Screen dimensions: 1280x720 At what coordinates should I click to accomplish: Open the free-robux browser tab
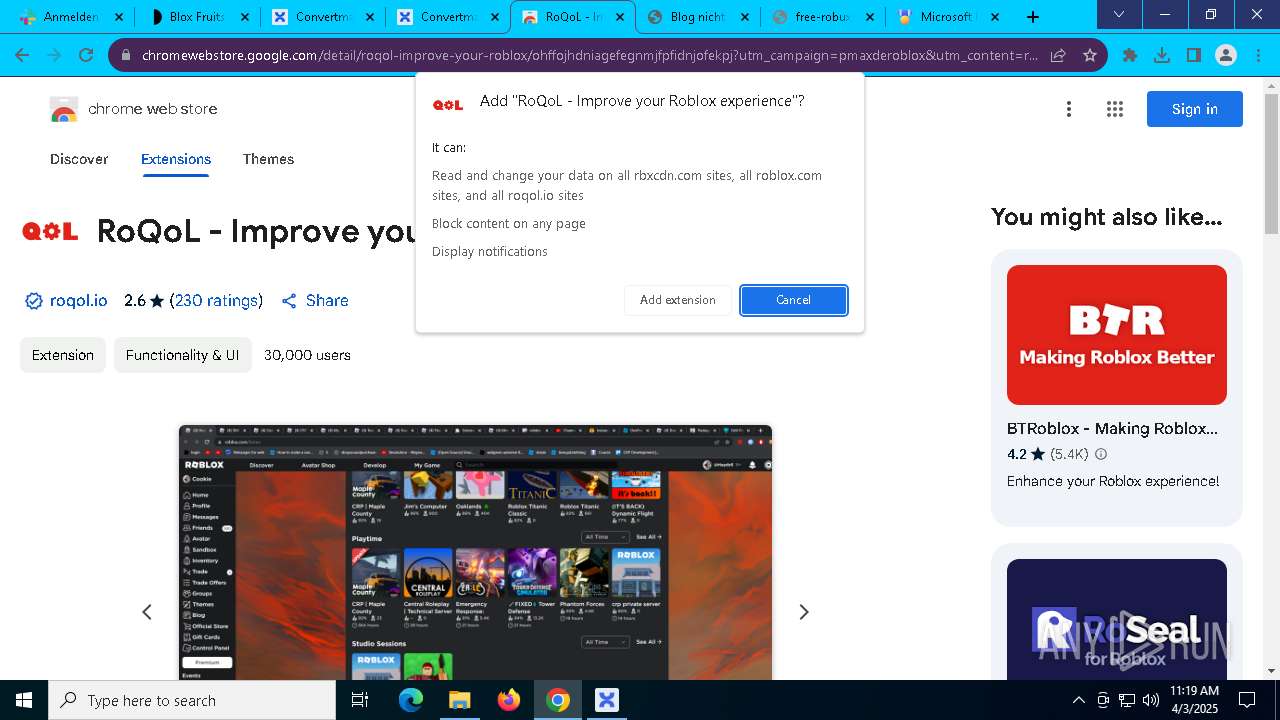pyautogui.click(x=822, y=17)
